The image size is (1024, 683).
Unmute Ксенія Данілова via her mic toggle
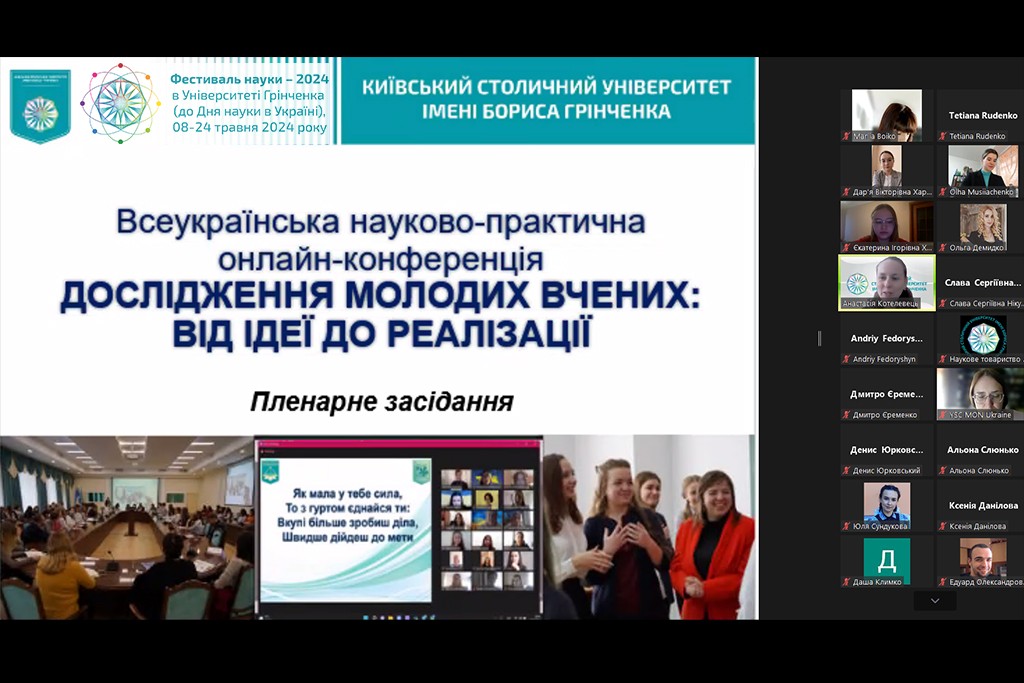point(941,525)
